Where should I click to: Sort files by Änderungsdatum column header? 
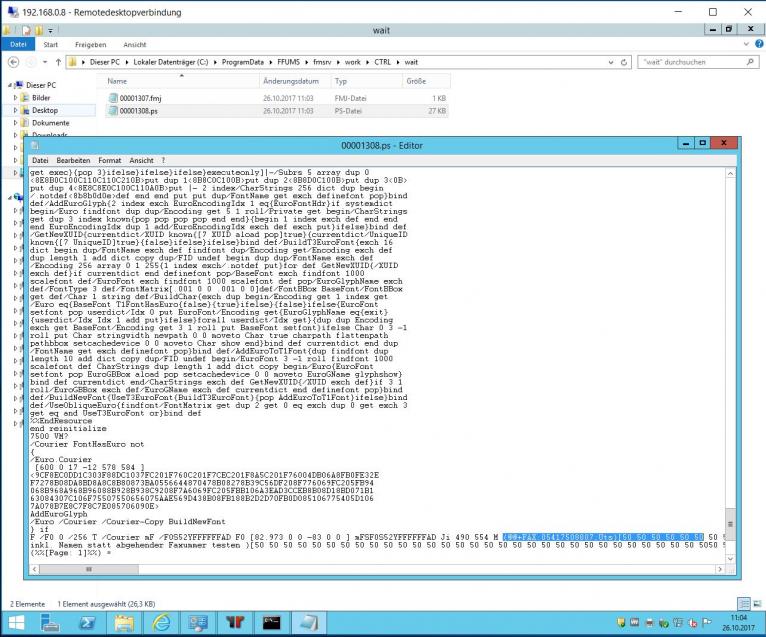(290, 81)
